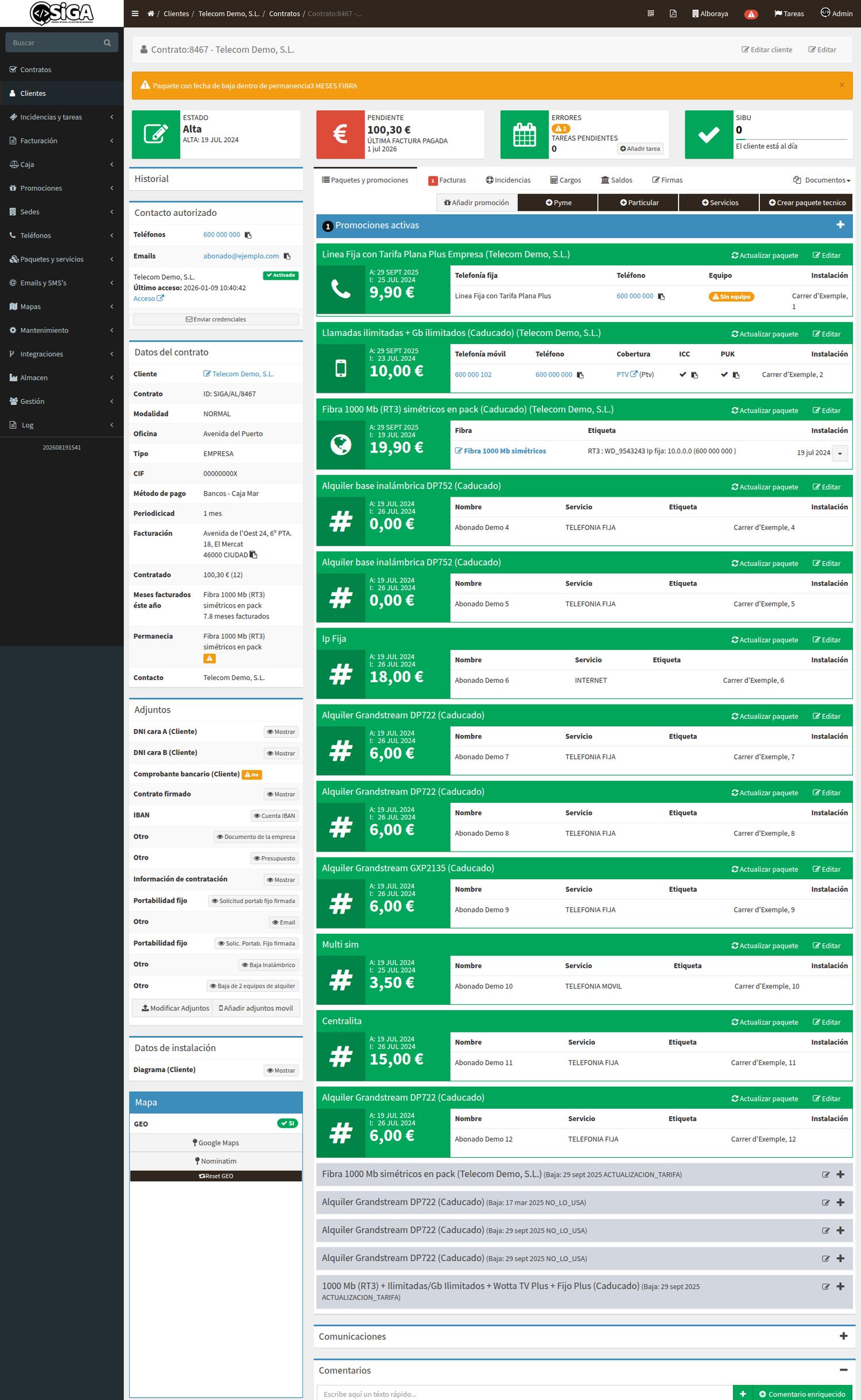The height and width of the screenshot is (1400, 861).
Task: Copy the authorized contact email address
Action: point(287,256)
